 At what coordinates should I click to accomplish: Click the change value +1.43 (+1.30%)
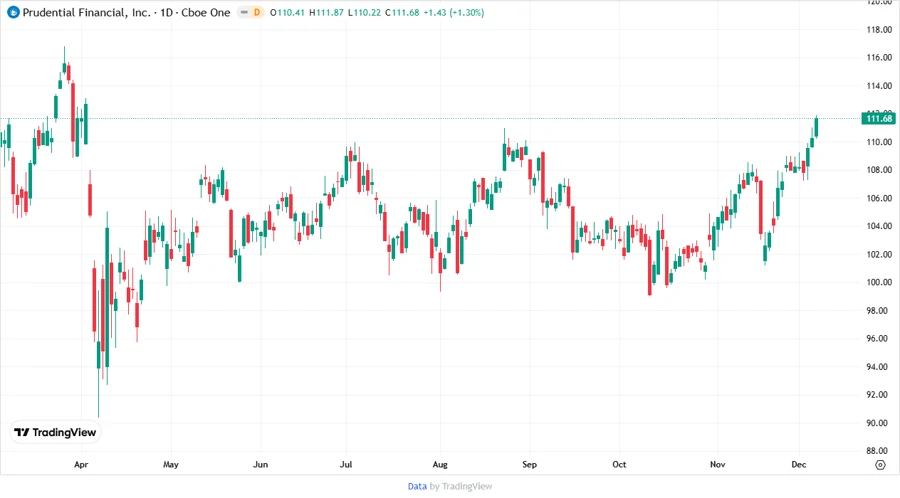click(x=453, y=12)
